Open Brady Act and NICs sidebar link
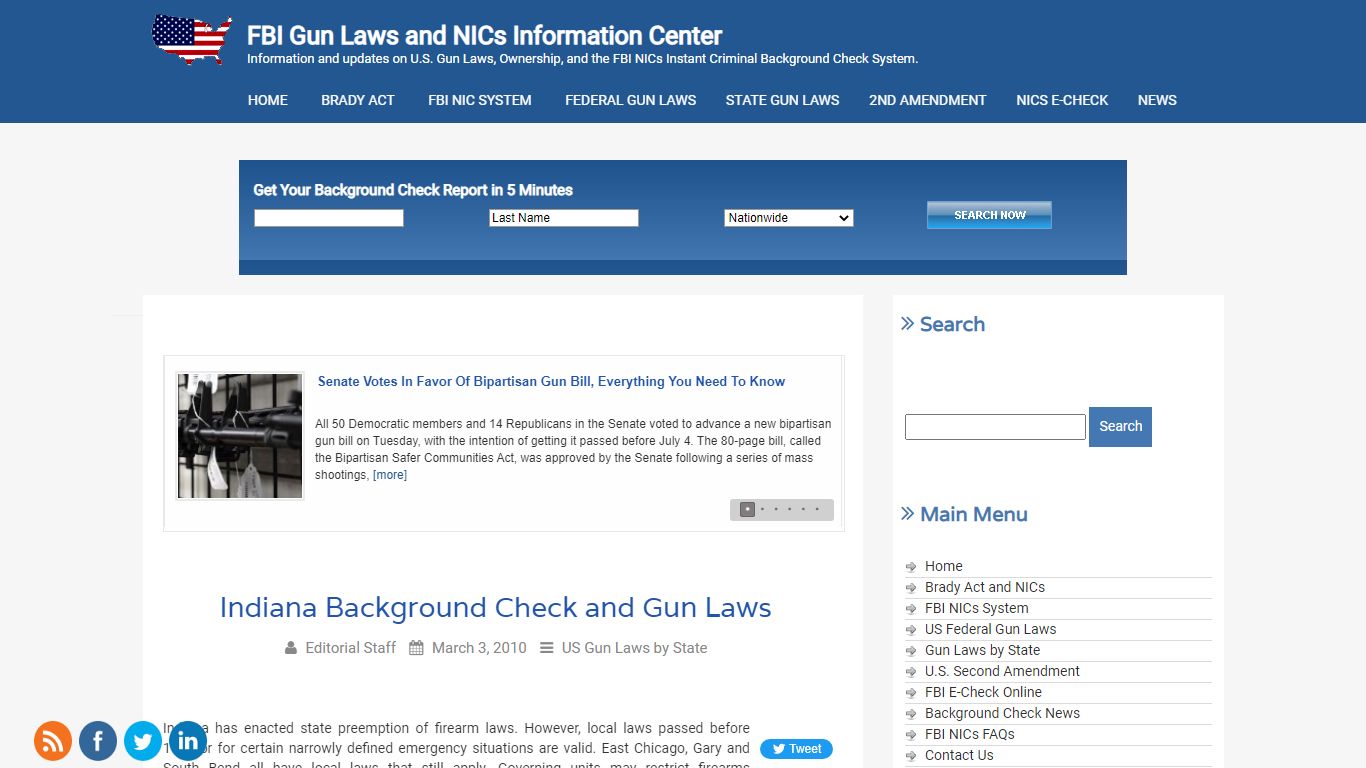The image size is (1366, 768). tap(985, 587)
